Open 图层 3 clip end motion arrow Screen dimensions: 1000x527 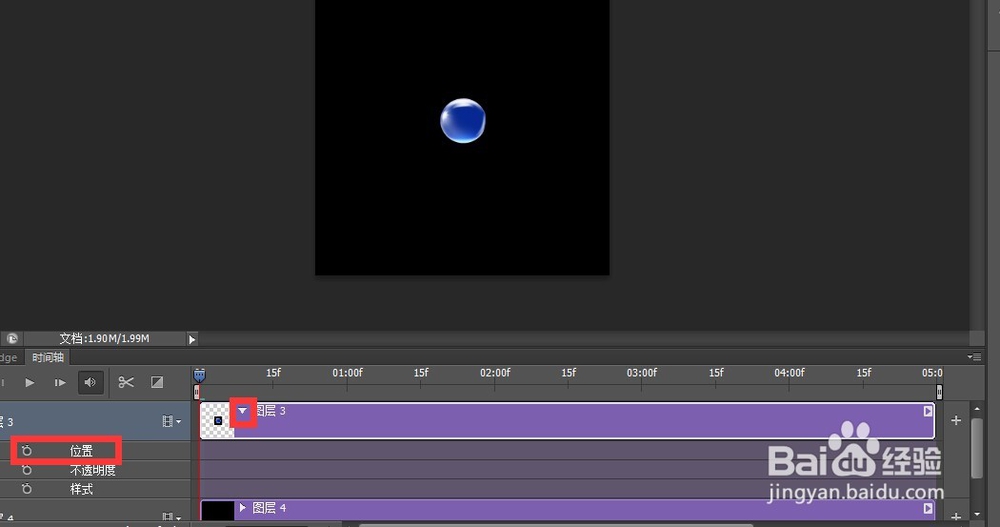tap(928, 412)
